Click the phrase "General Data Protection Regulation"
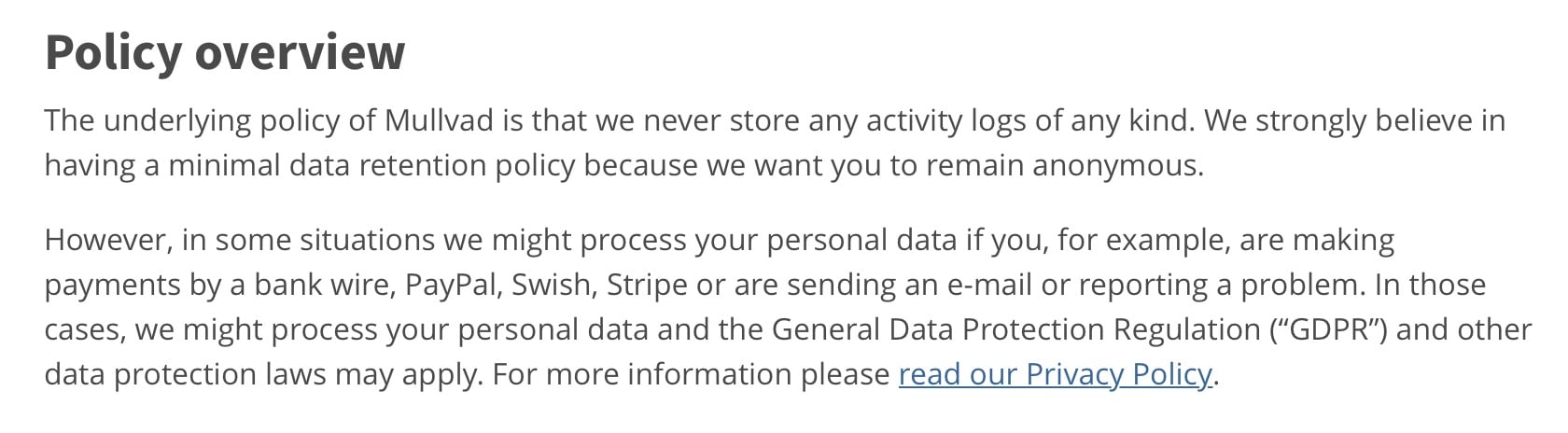This screenshot has width=1568, height=433. click(1016, 329)
